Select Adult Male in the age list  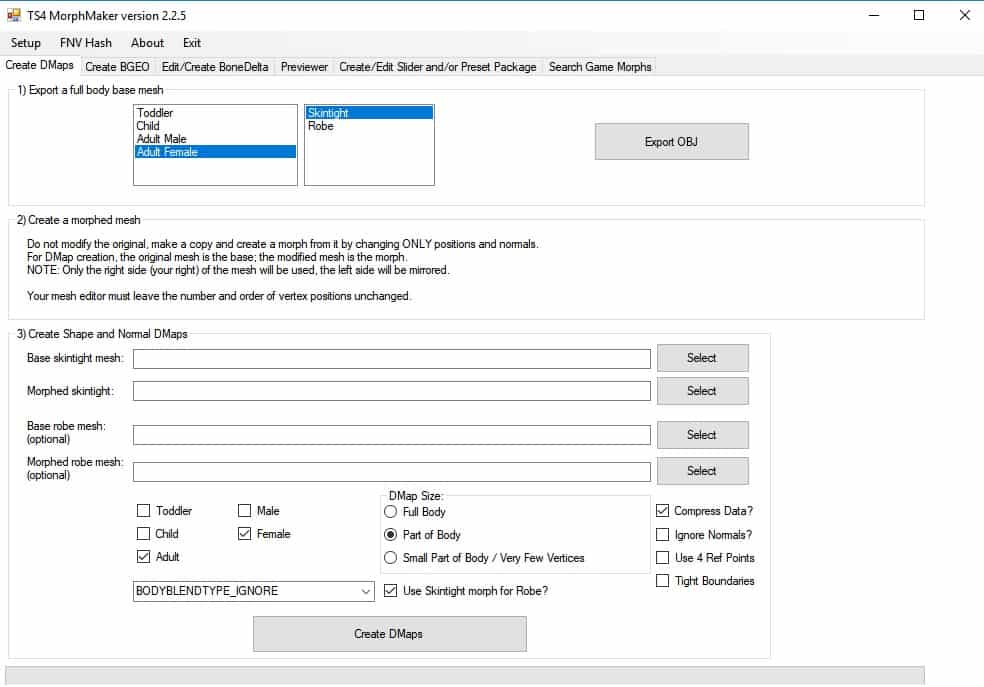click(x=162, y=139)
